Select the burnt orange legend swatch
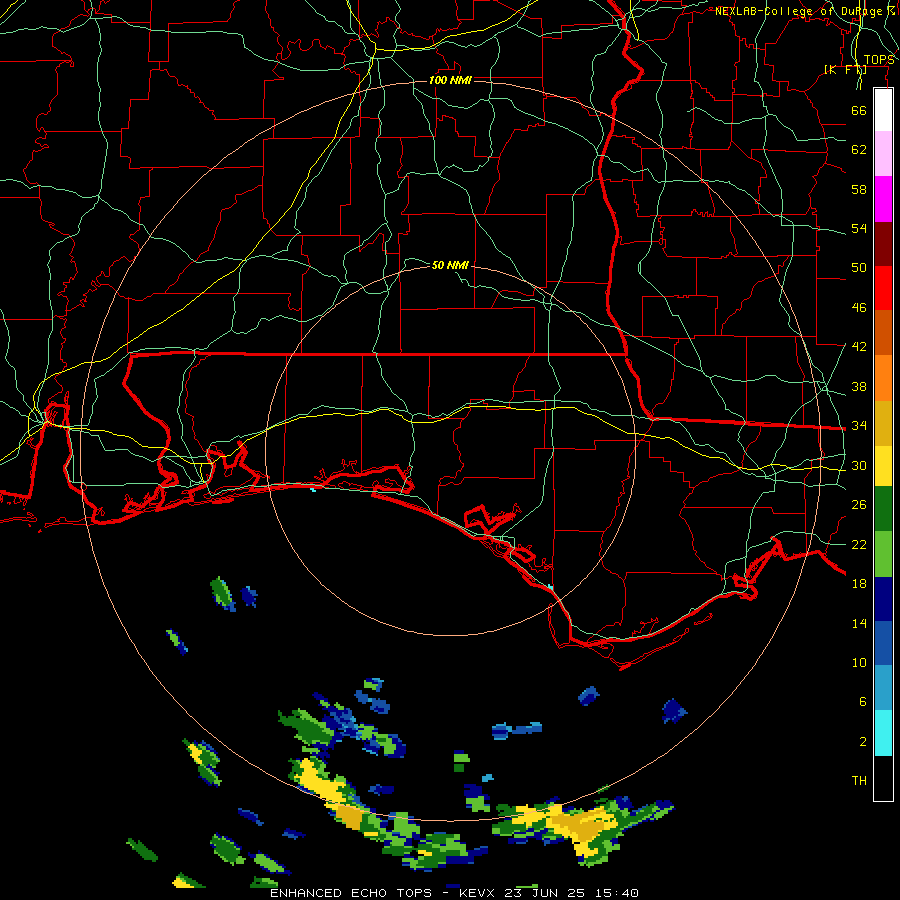 (x=883, y=332)
